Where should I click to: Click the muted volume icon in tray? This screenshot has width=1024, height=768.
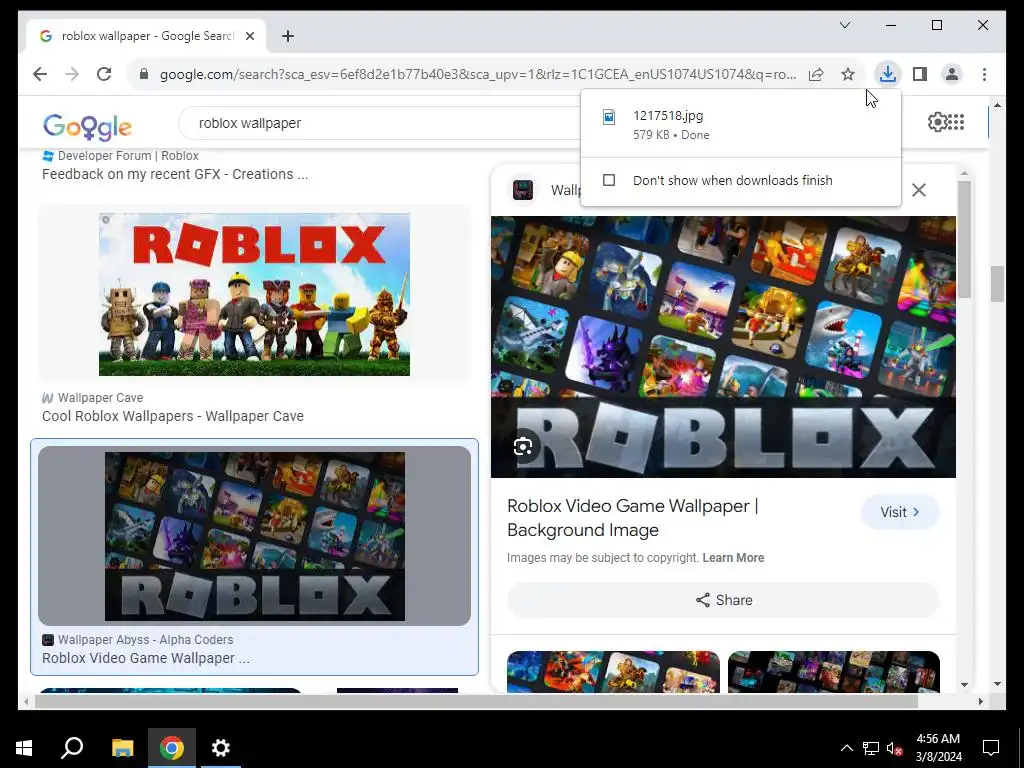point(894,748)
